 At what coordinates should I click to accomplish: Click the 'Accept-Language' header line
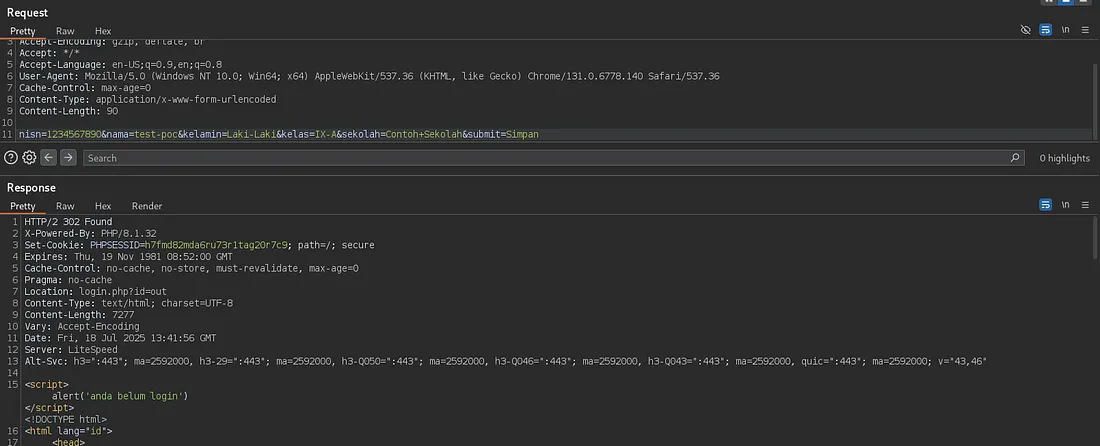point(120,64)
